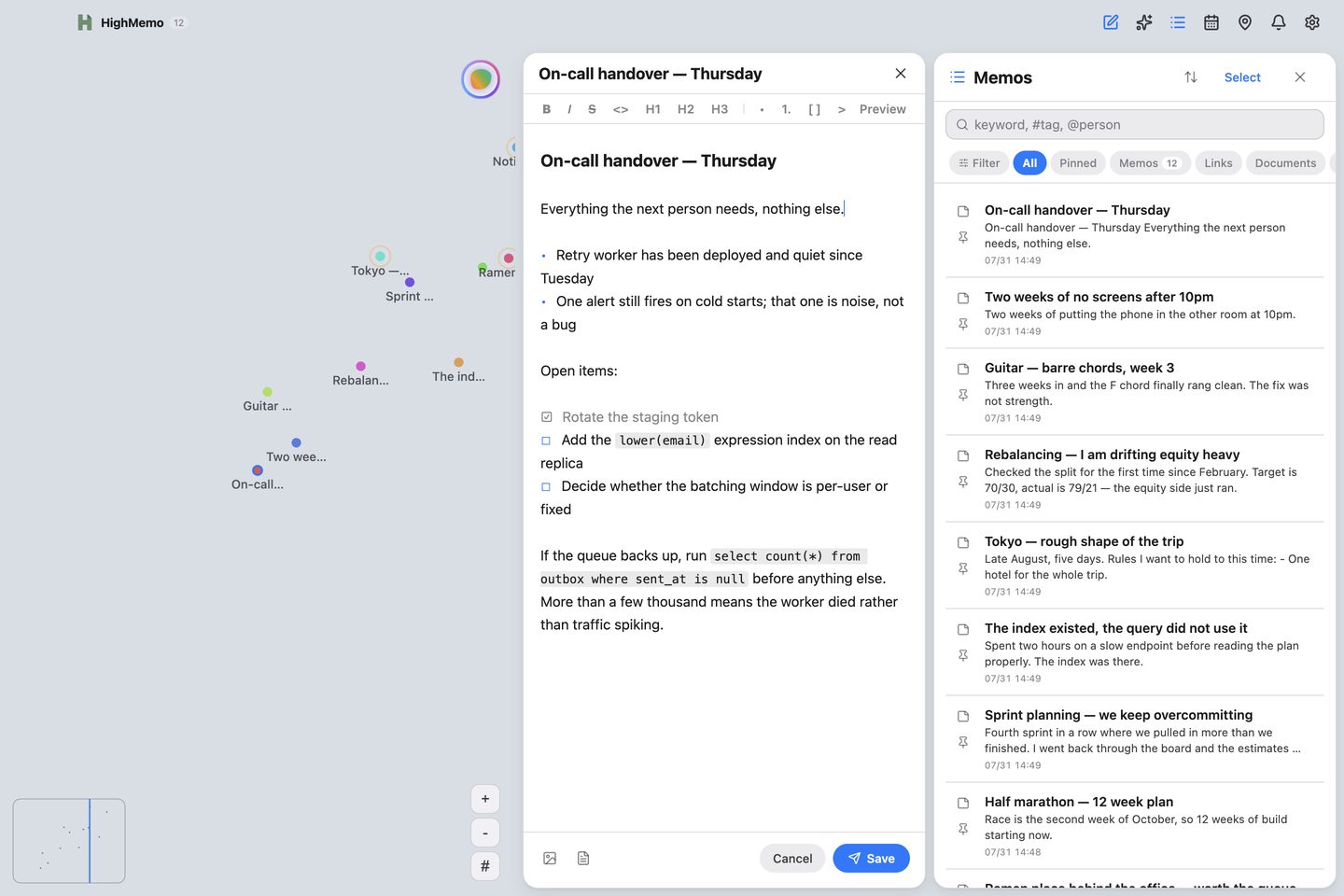Pin the Half marathon memo
Screen dimensions: 1344x896
click(963, 829)
